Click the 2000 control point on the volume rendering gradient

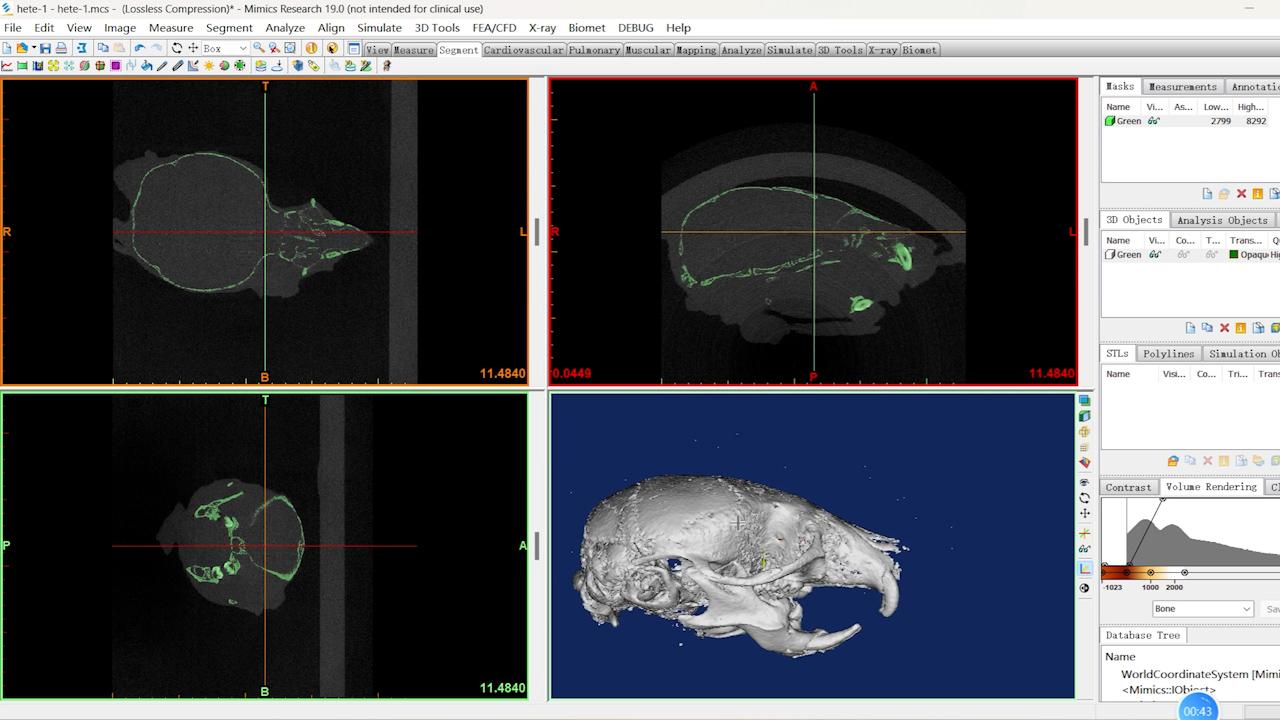click(1184, 573)
